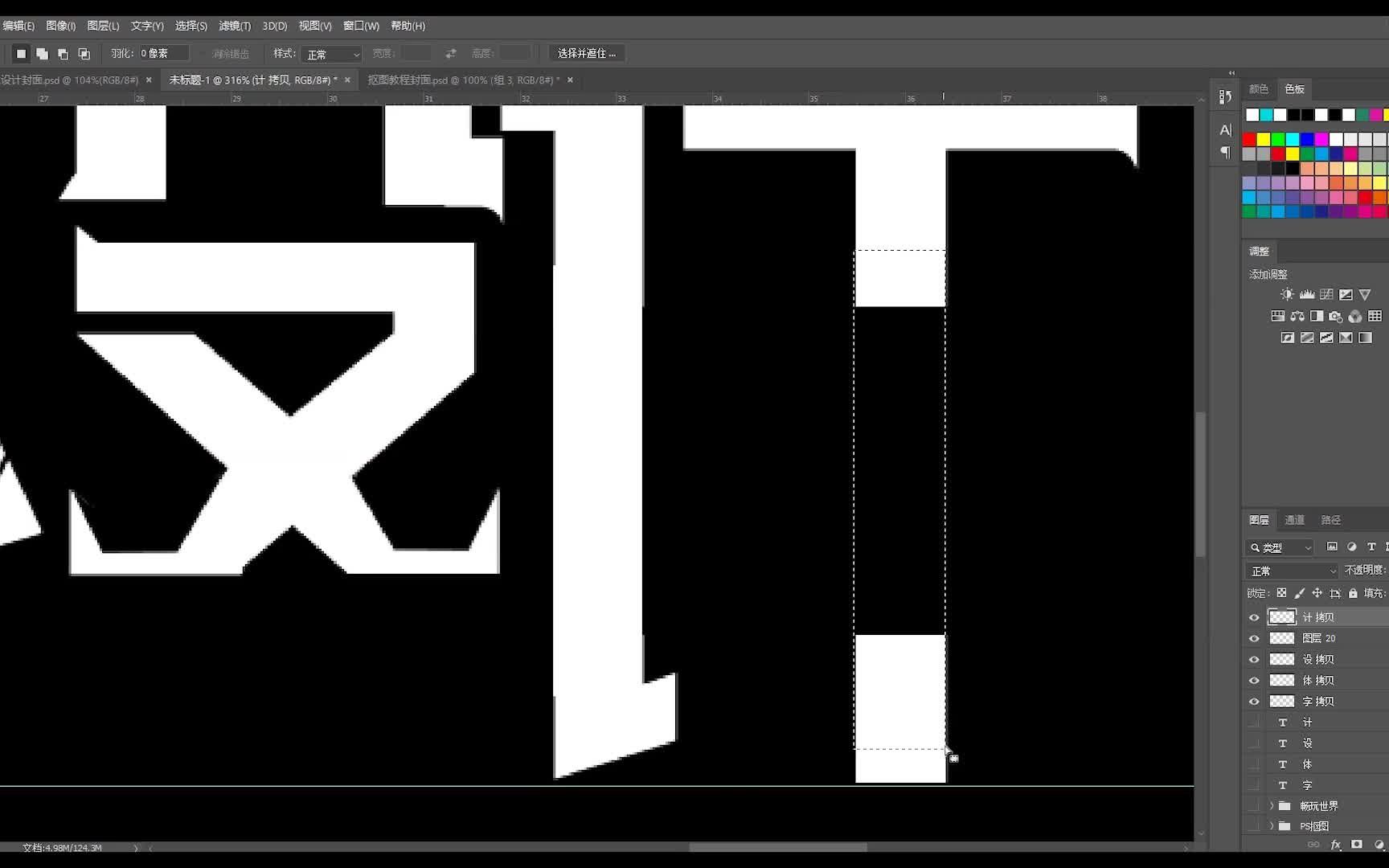Show the 体 text layer
Viewport: 1389px width, 868px height.
1254,764
